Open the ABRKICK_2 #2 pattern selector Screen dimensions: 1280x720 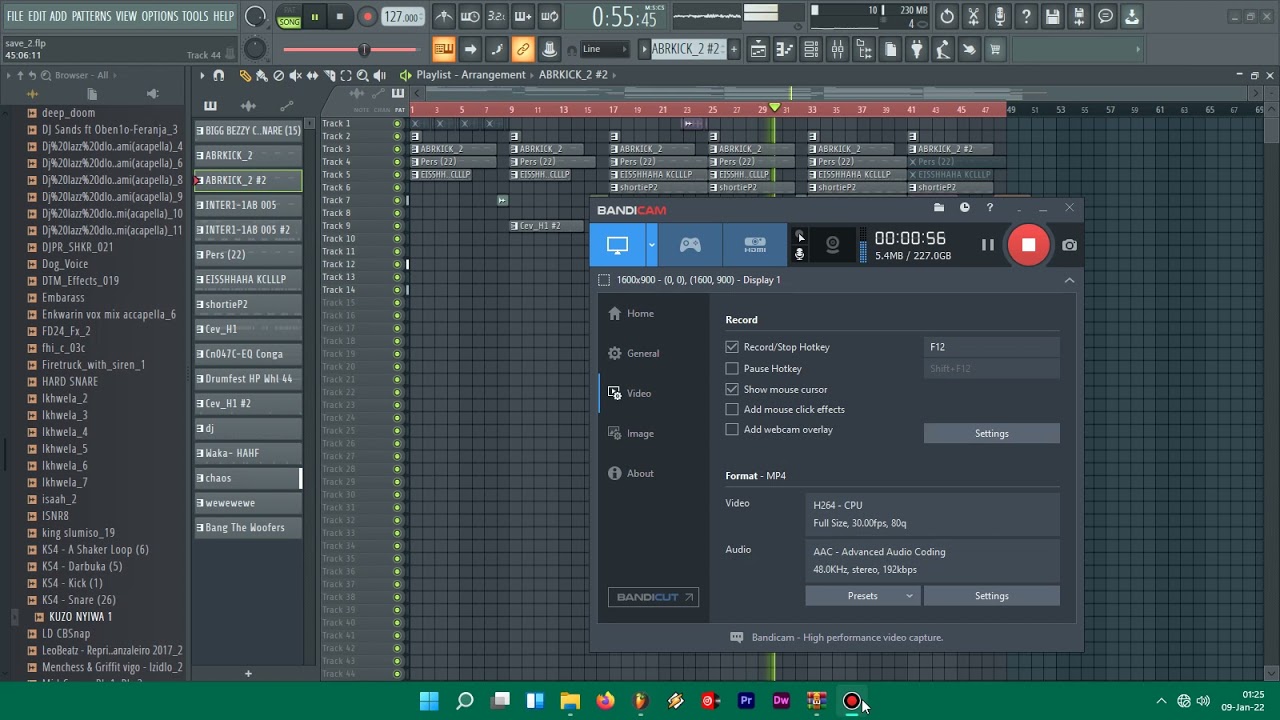687,49
